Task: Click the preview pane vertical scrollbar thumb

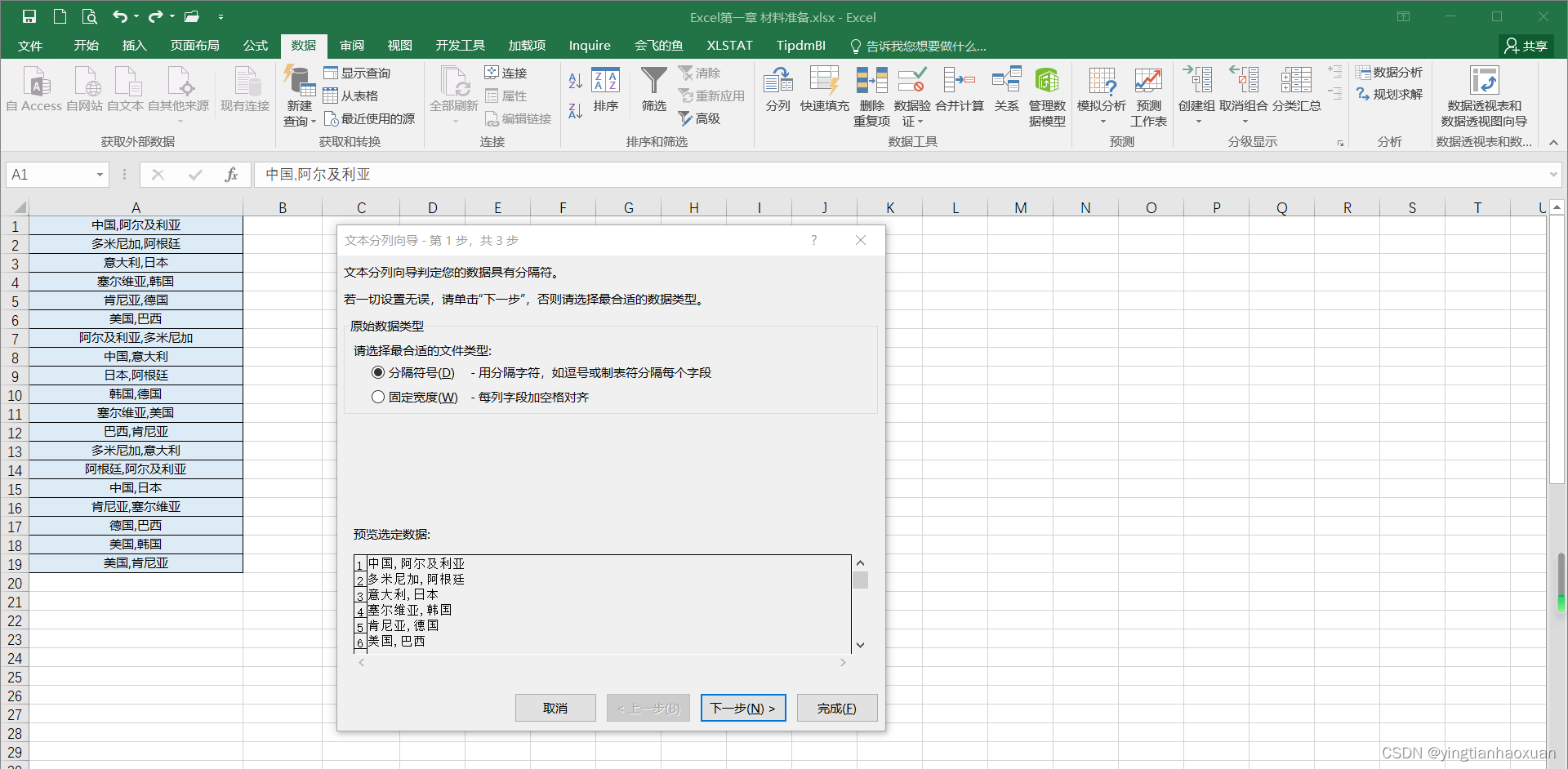Action: 860,580
